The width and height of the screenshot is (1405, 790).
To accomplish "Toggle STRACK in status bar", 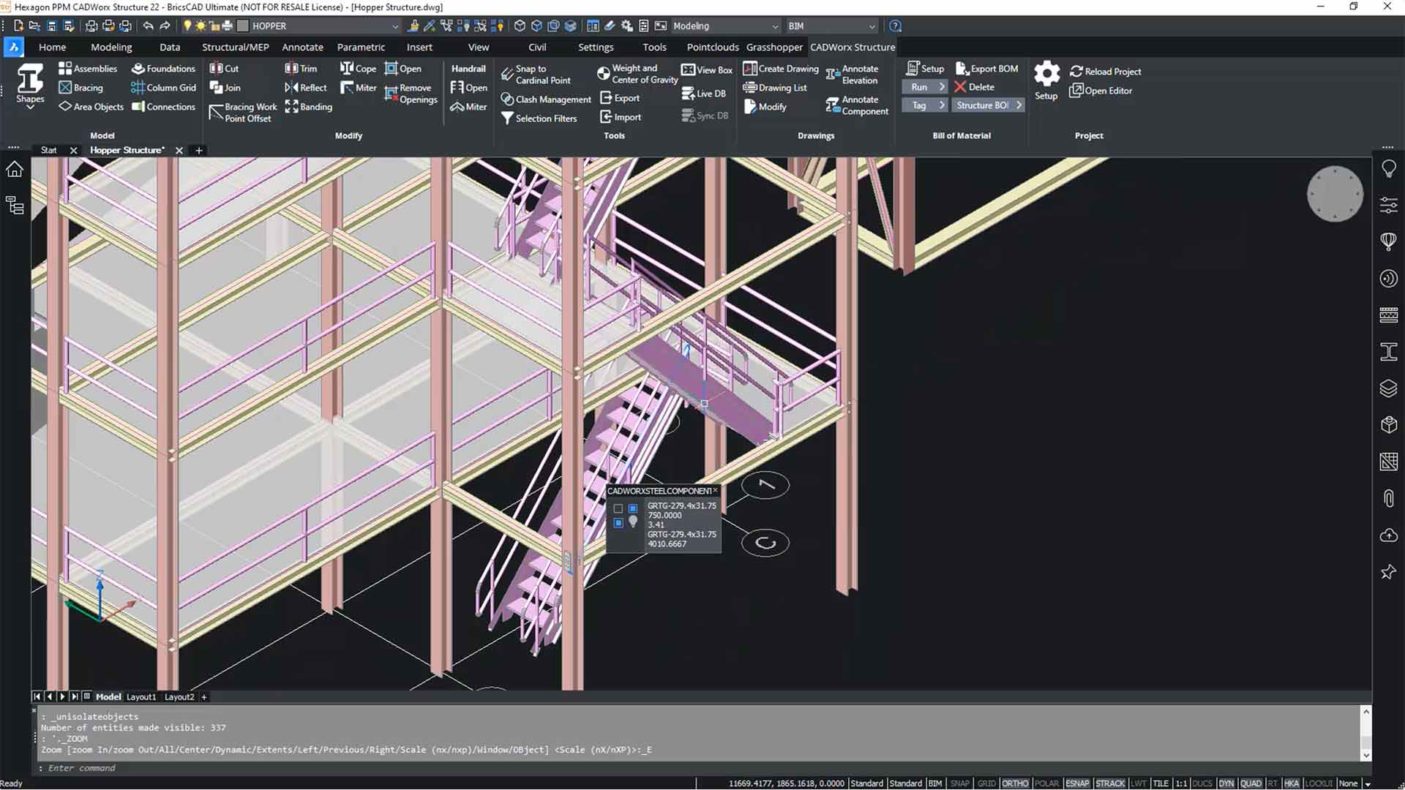I will [1110, 784].
